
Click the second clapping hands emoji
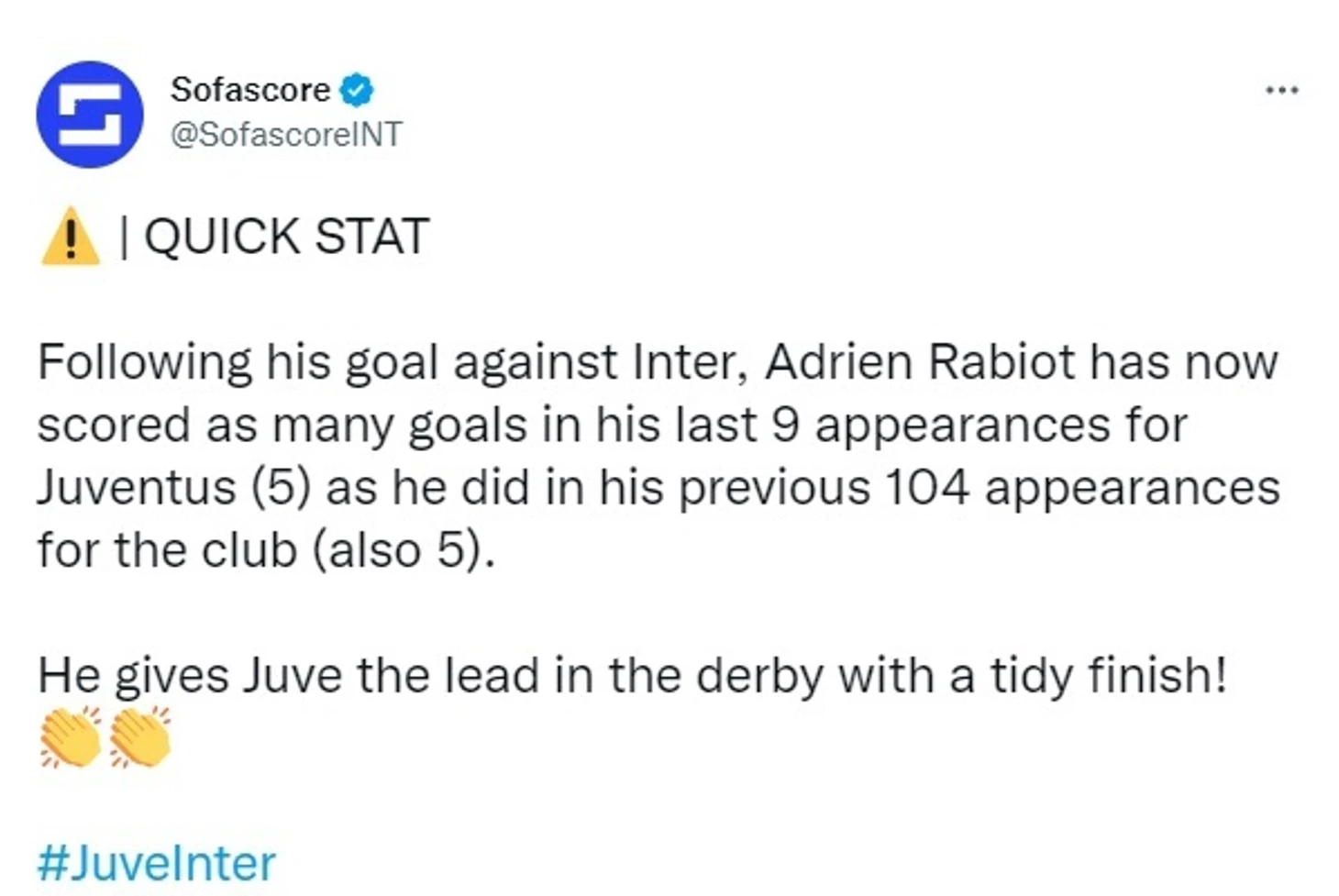click(139, 736)
